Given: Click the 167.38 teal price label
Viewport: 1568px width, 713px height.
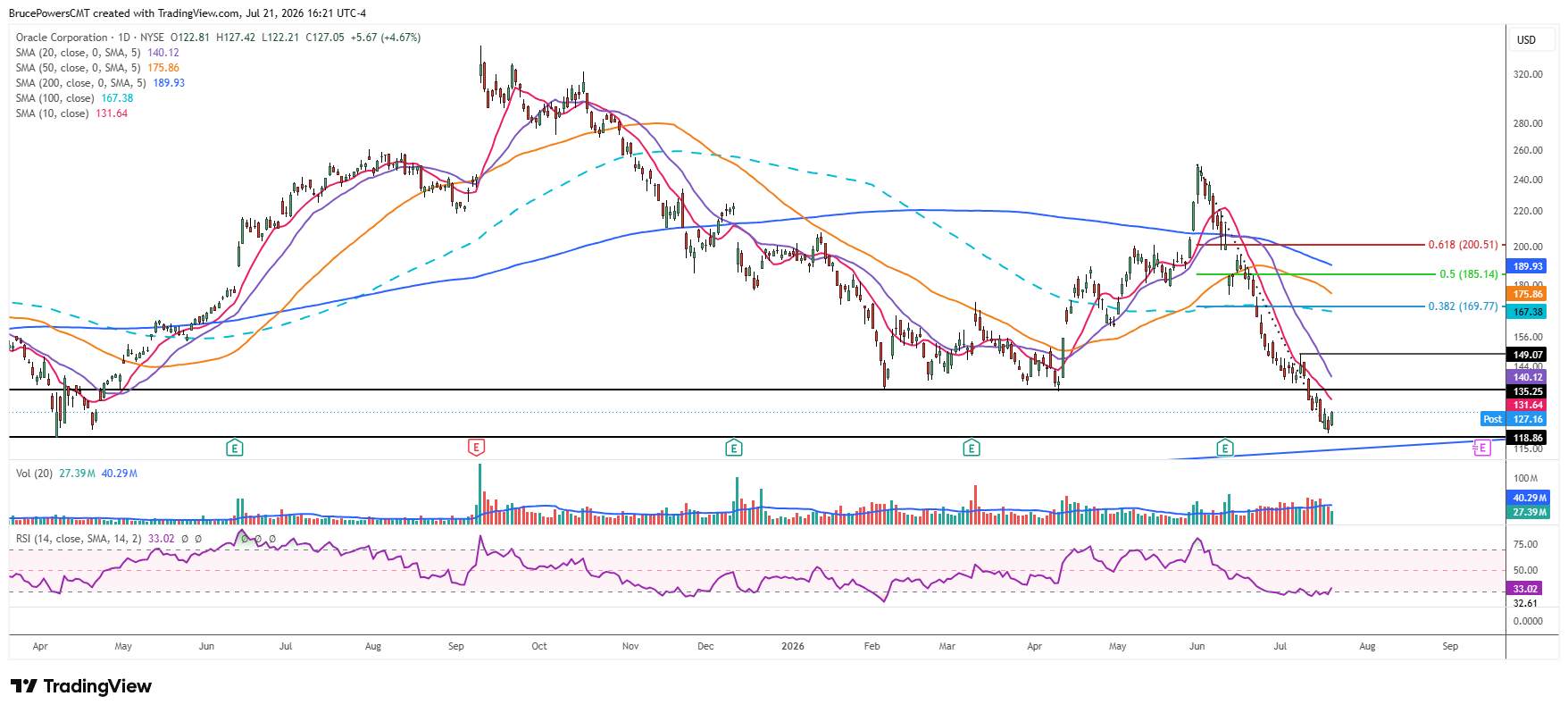Looking at the screenshot, I should pos(1528,312).
